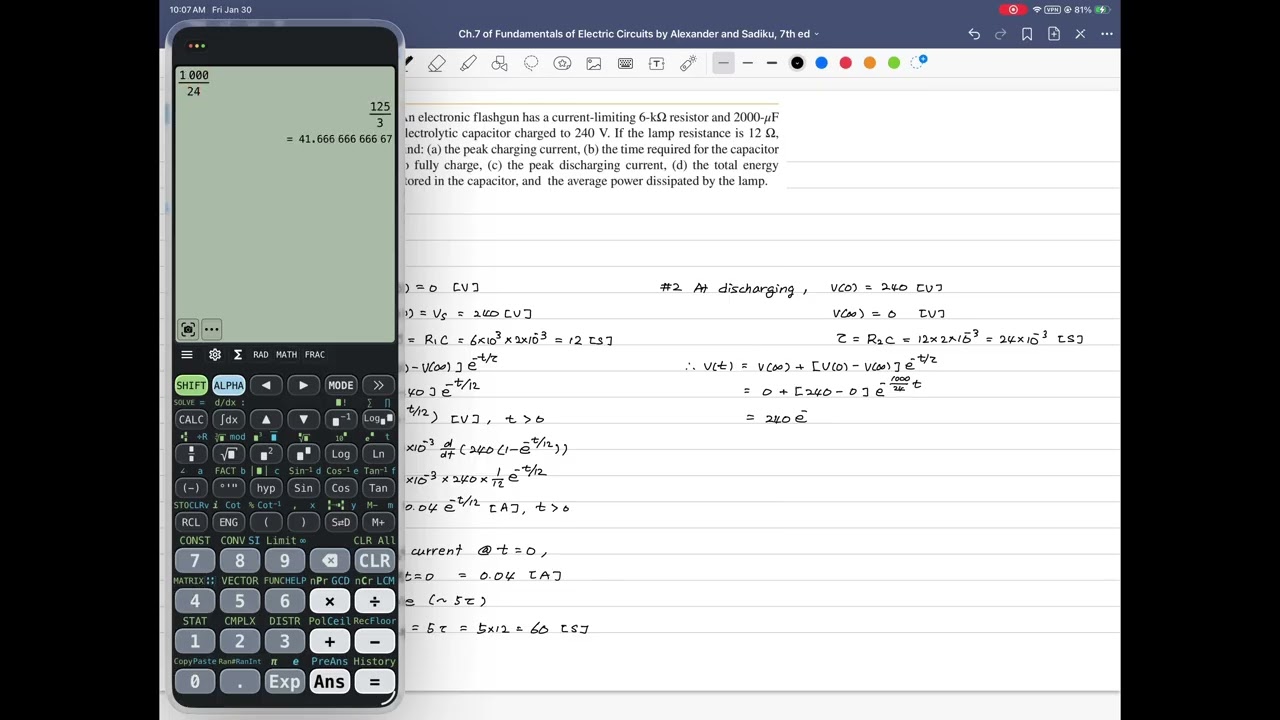The image size is (1280, 720).
Task: Tap the backspace delete key
Action: pos(330,561)
